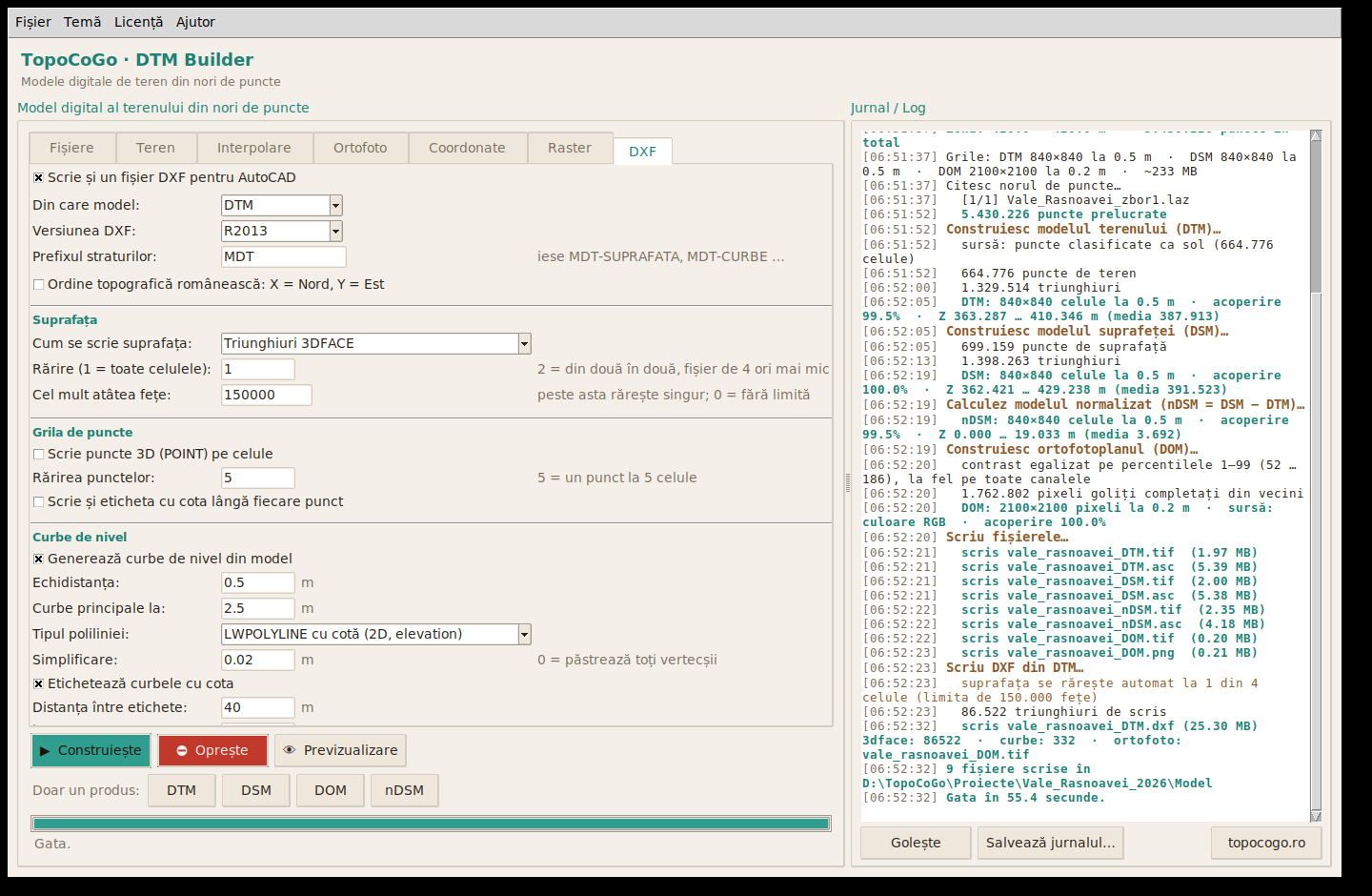Open the 'Versiunea DXF' R2013 dropdown
Viewport: 1372px width, 896px height.
coord(335,231)
